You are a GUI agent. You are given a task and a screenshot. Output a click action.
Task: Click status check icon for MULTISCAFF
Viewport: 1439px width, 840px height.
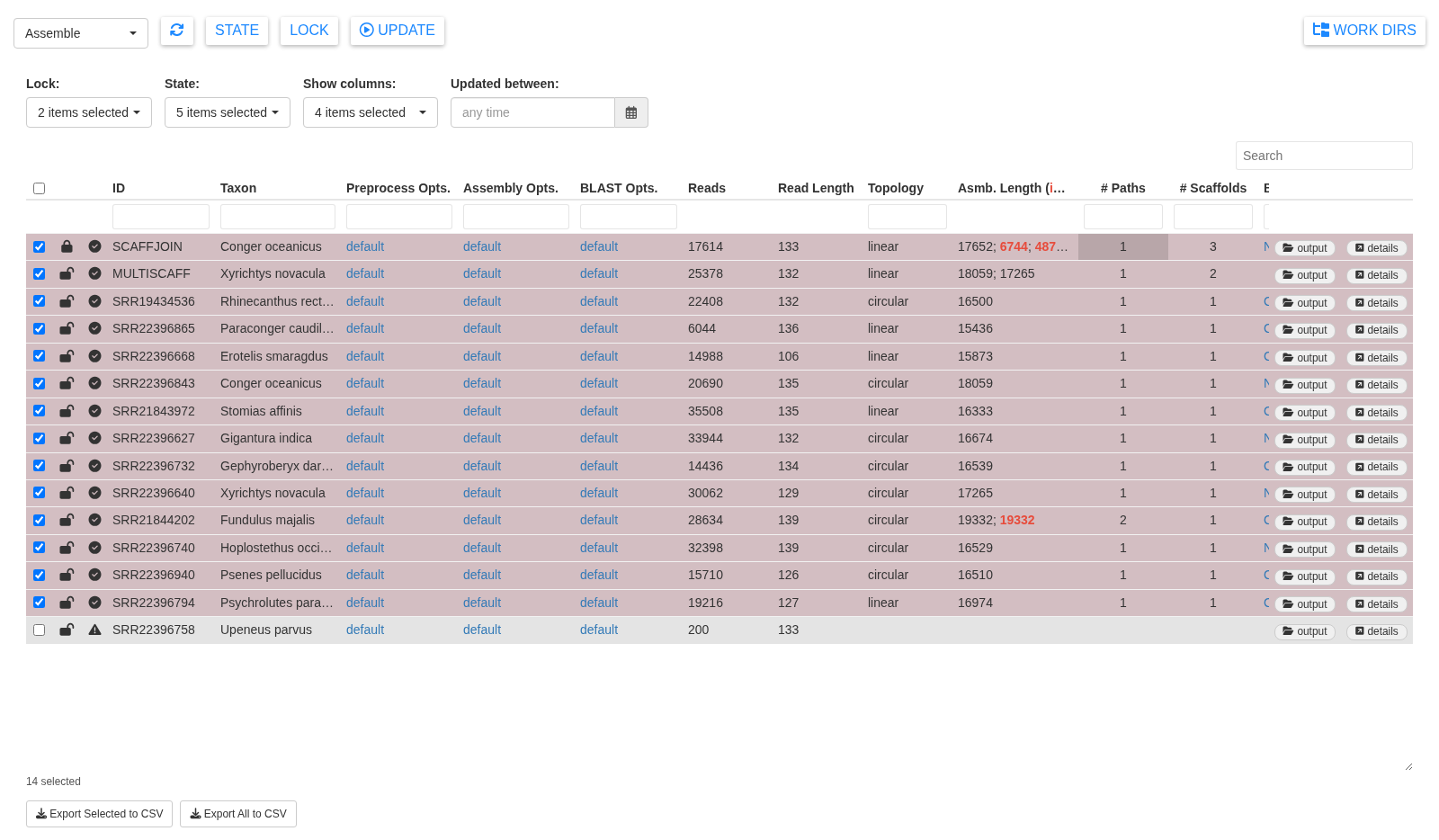click(x=94, y=273)
